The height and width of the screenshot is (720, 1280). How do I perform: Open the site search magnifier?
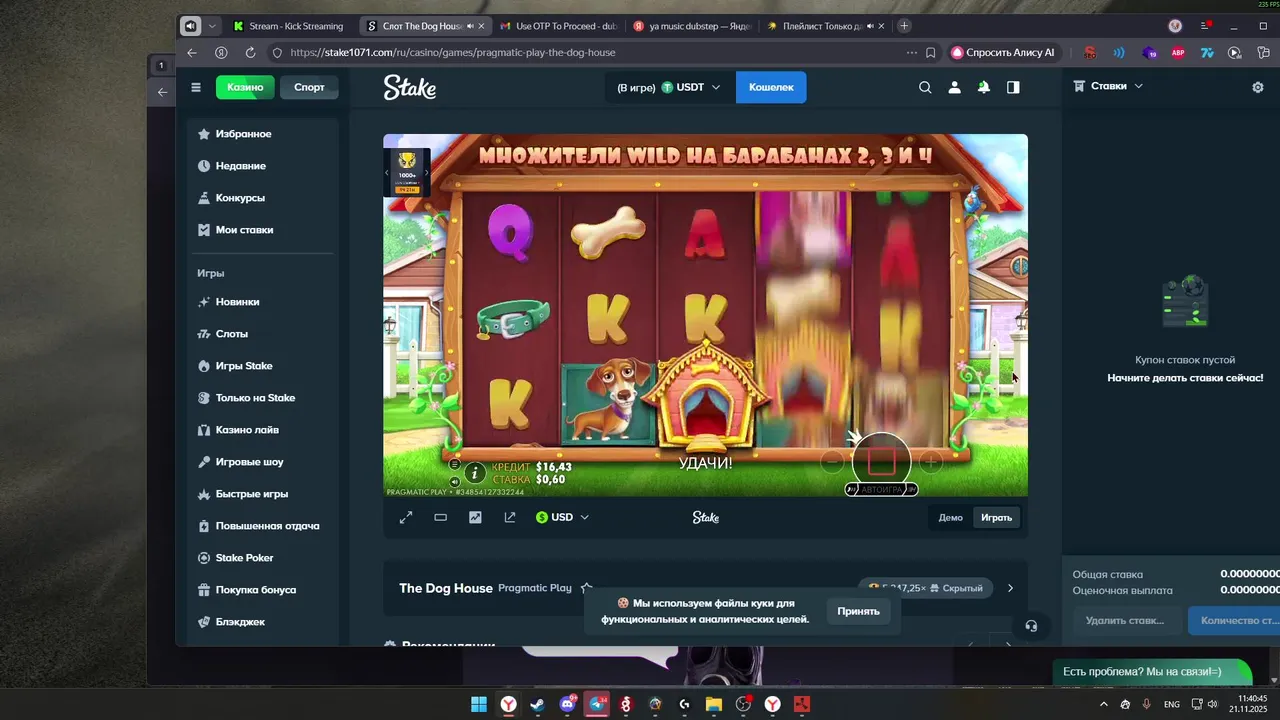pos(925,87)
